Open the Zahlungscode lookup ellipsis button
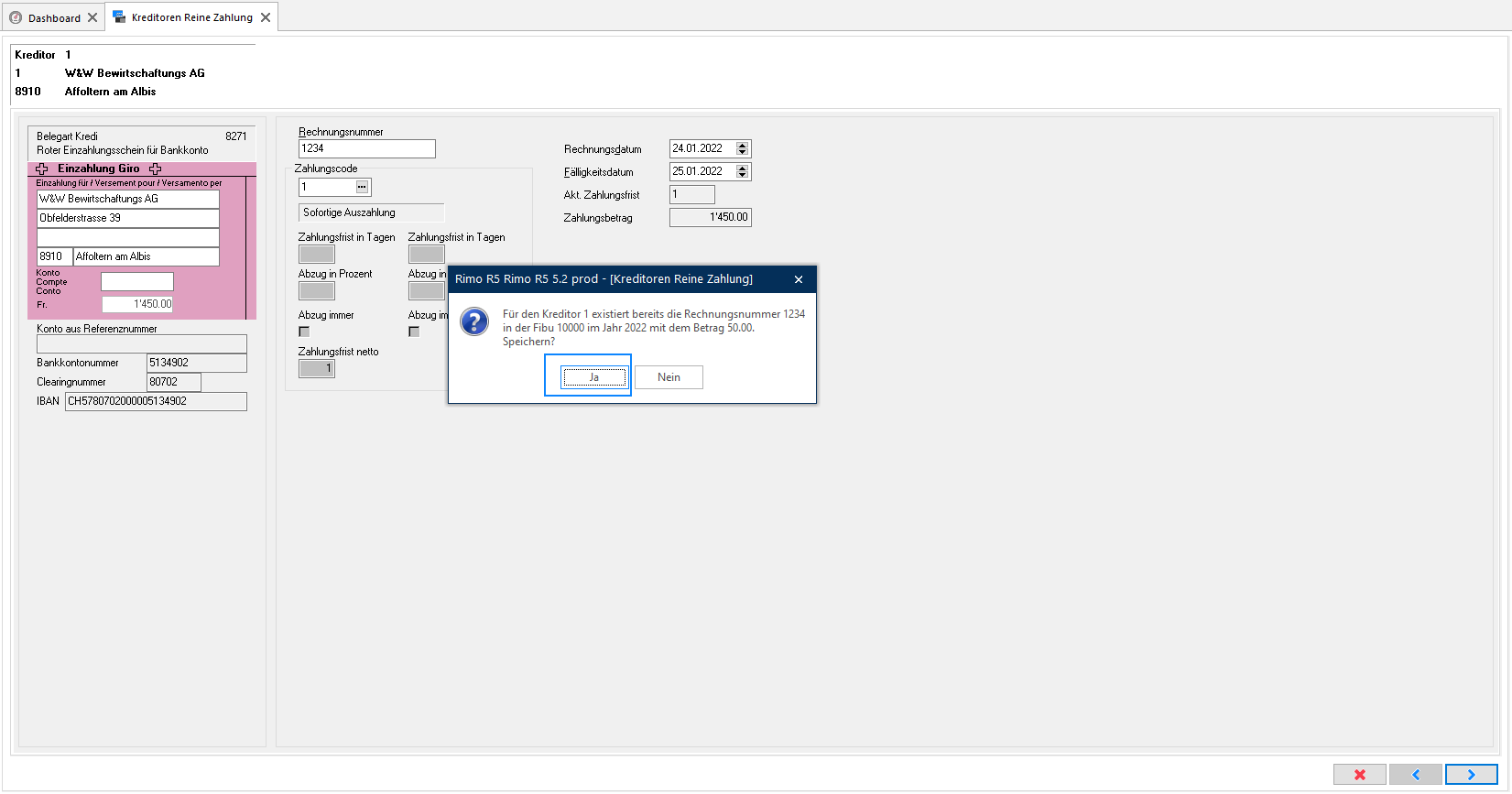Screen dimensions: 1512x794 click(x=363, y=187)
